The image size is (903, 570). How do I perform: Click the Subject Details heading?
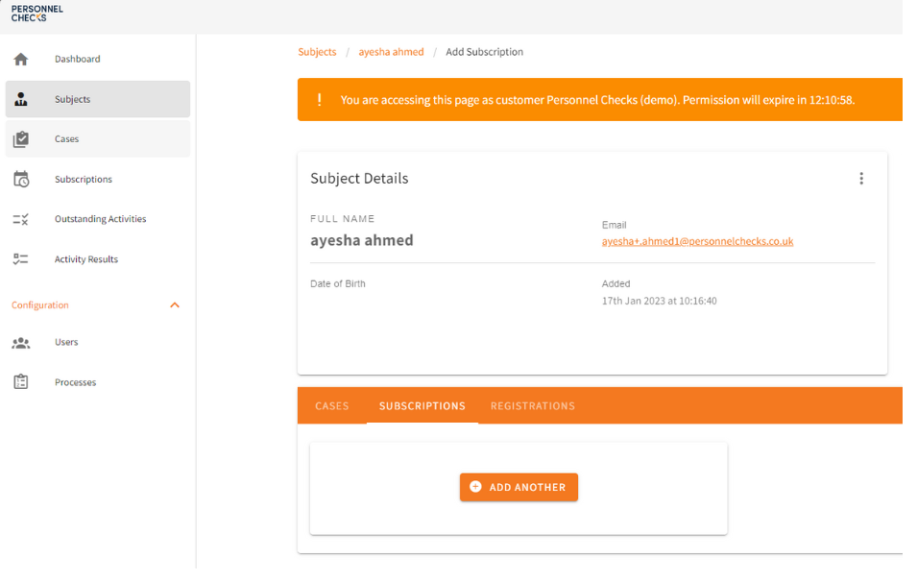359,178
